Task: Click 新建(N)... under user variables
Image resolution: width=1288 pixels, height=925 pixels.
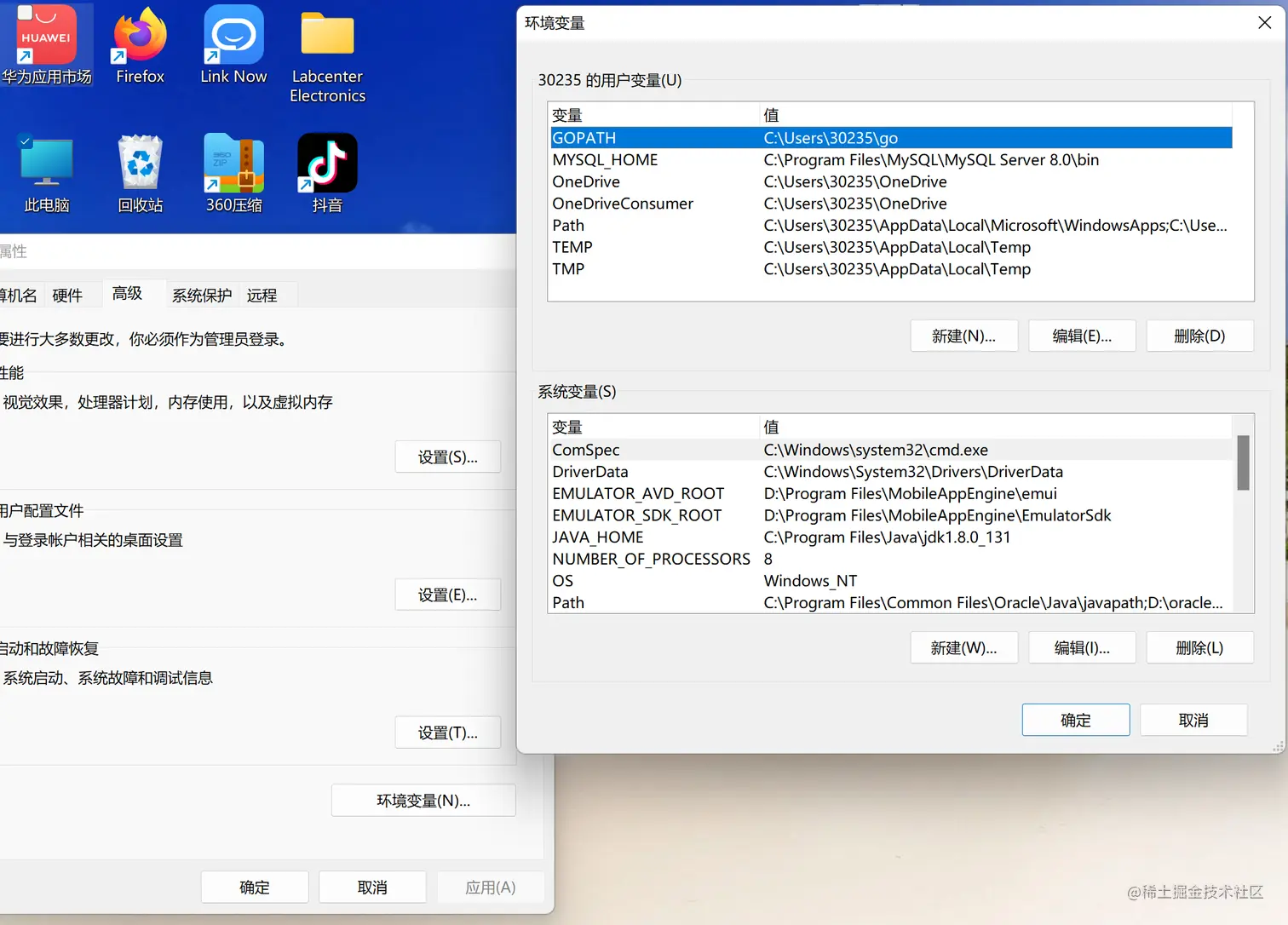Action: pyautogui.click(x=963, y=336)
